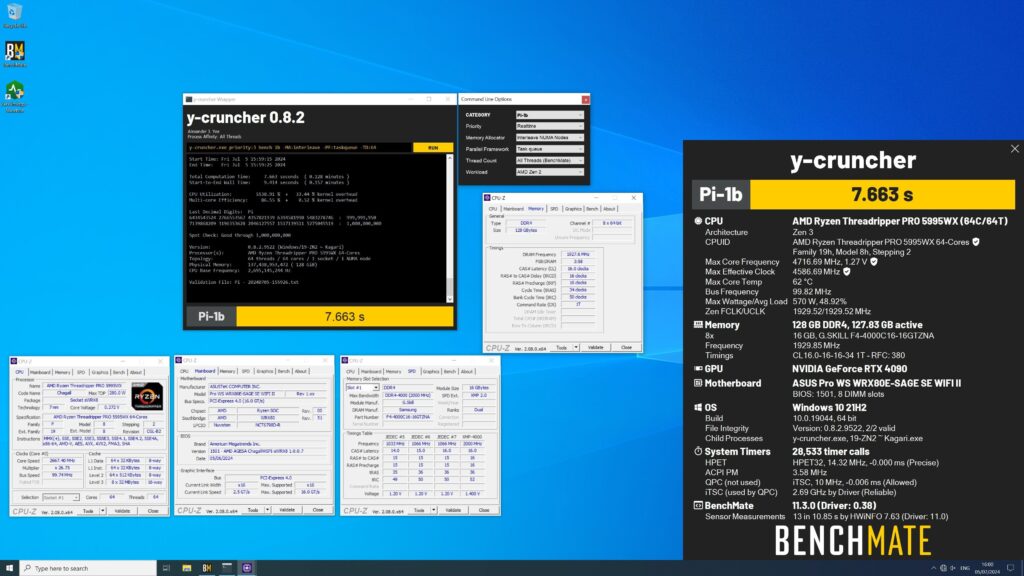Open the volume tray icon
The width and height of the screenshot is (1024, 576).
(x=953, y=568)
